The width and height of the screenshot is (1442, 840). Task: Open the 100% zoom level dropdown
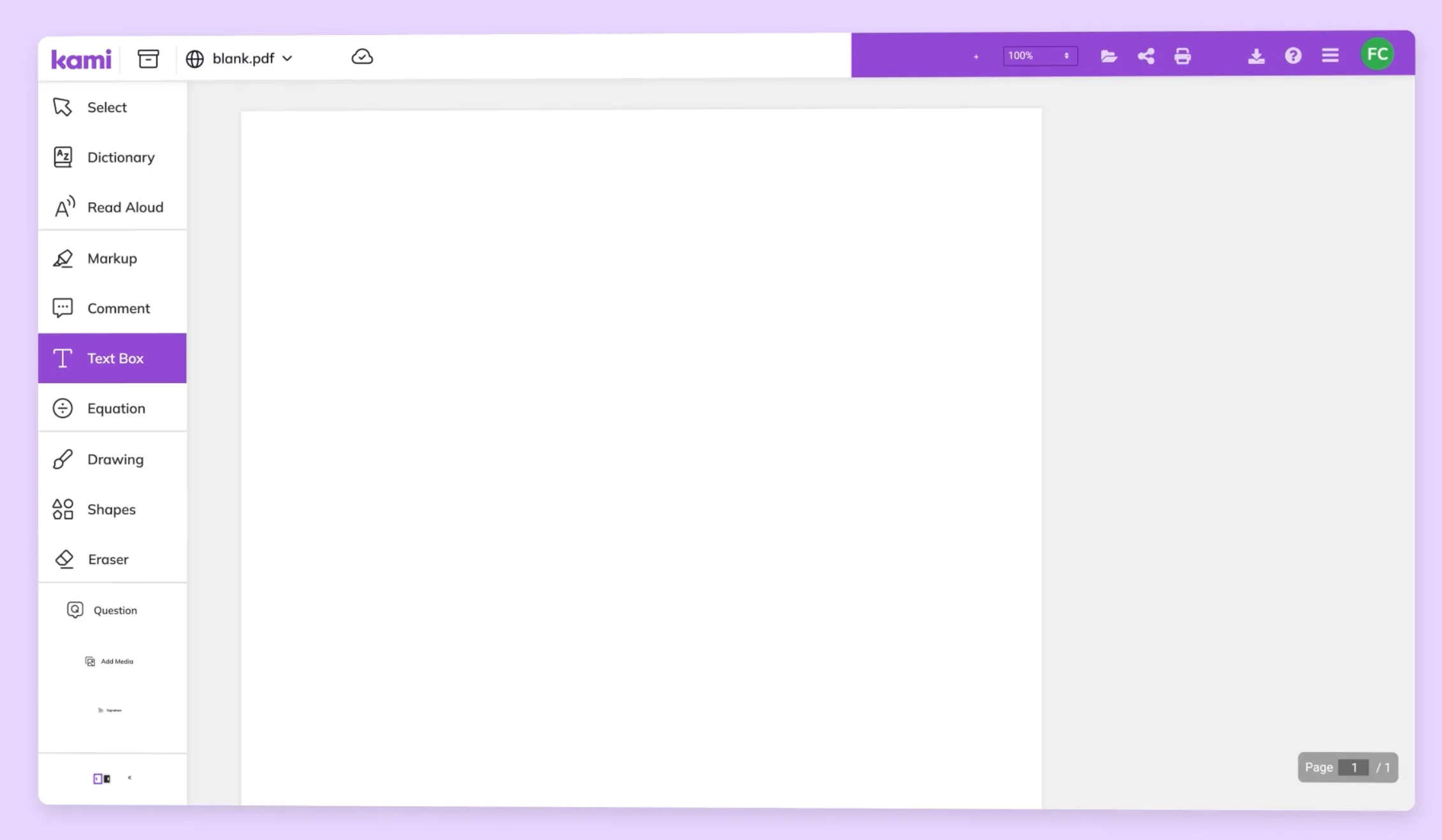(1040, 55)
